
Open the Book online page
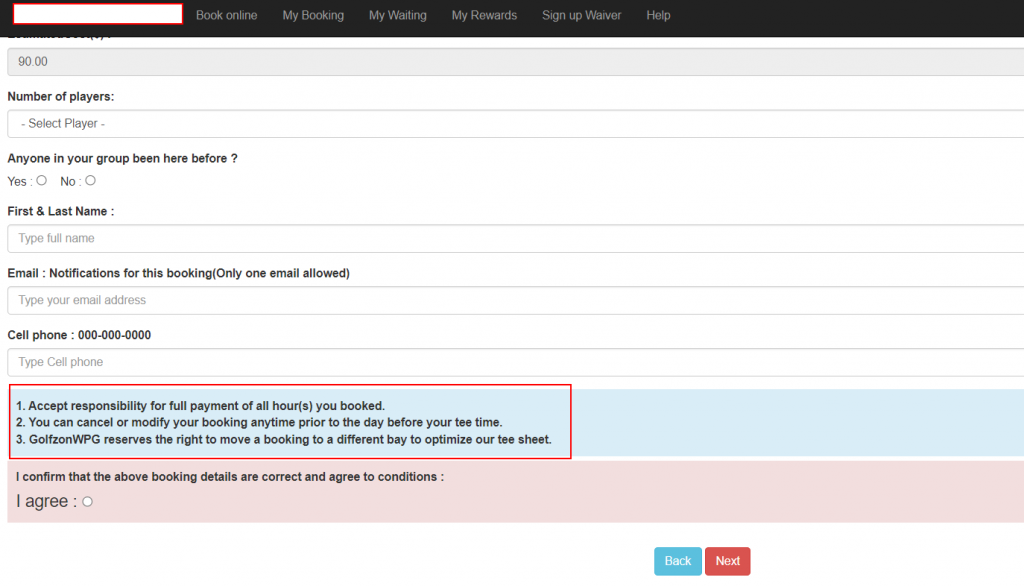click(226, 15)
